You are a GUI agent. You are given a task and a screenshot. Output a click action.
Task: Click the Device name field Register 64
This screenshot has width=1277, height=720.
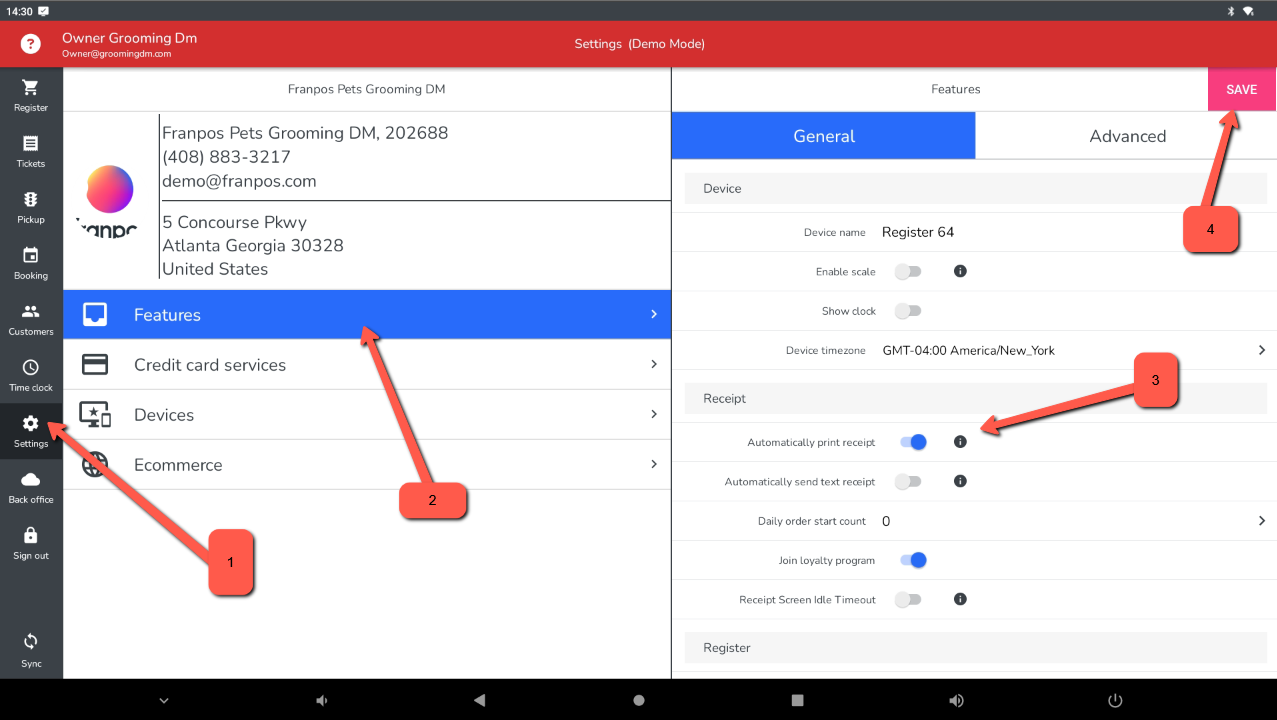pos(918,232)
